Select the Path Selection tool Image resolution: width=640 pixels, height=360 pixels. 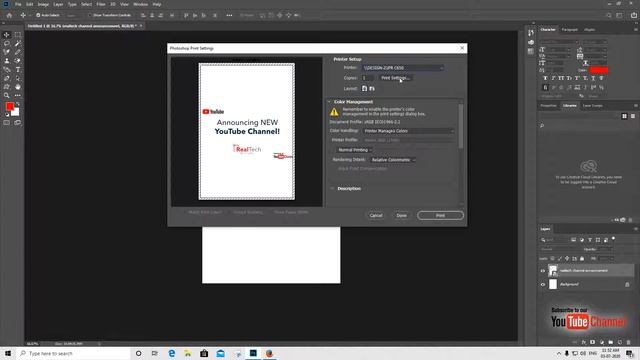18,78
